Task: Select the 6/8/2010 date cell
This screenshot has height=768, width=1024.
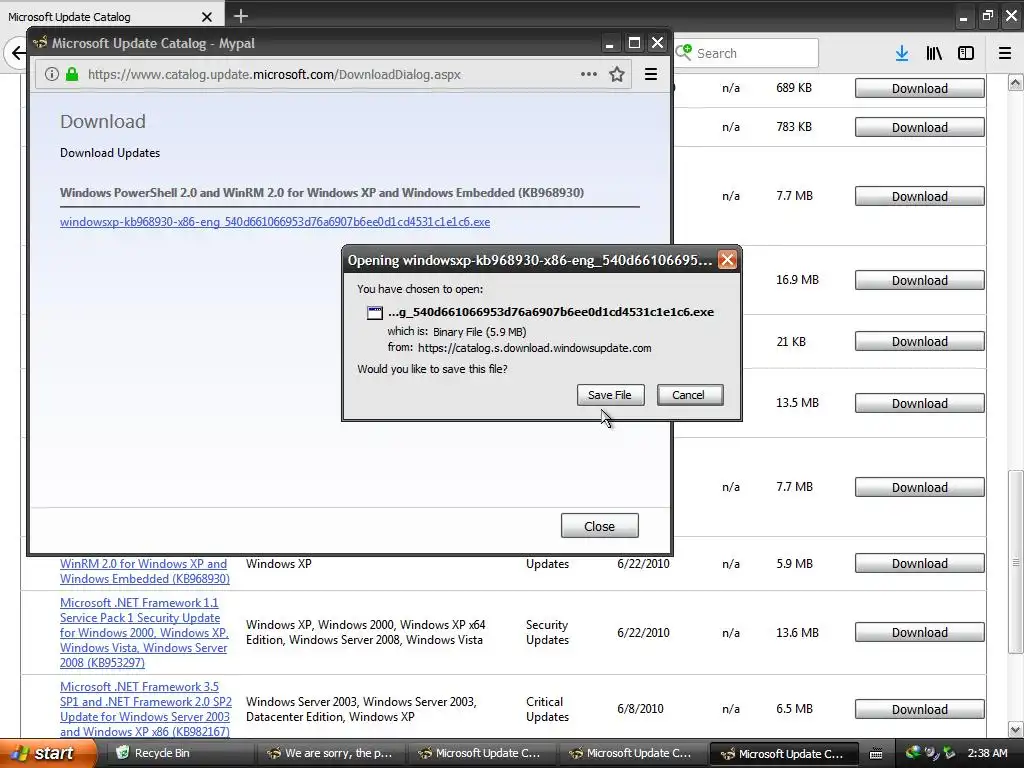Action: [640, 709]
